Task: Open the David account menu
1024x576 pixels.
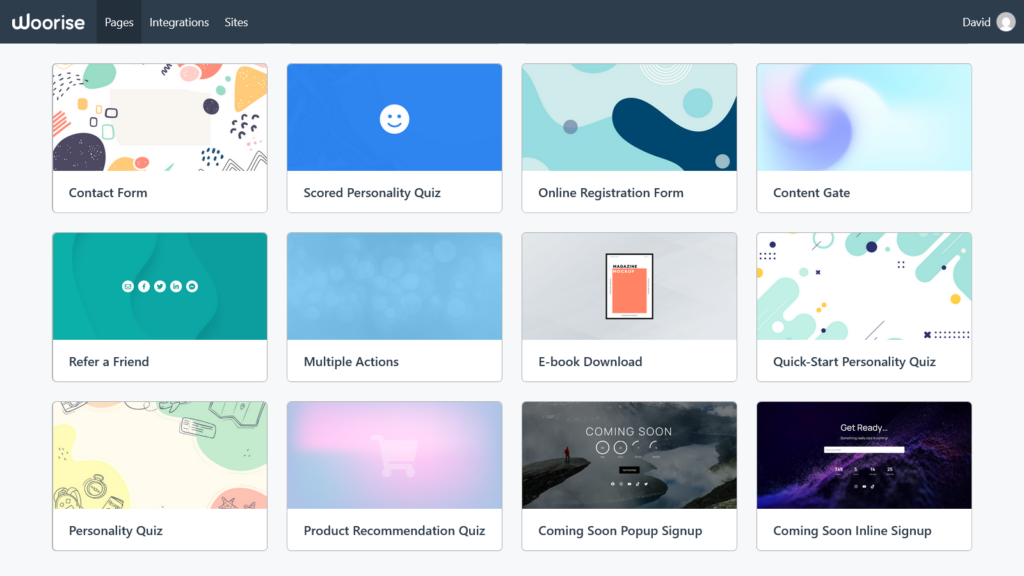Action: [976, 22]
